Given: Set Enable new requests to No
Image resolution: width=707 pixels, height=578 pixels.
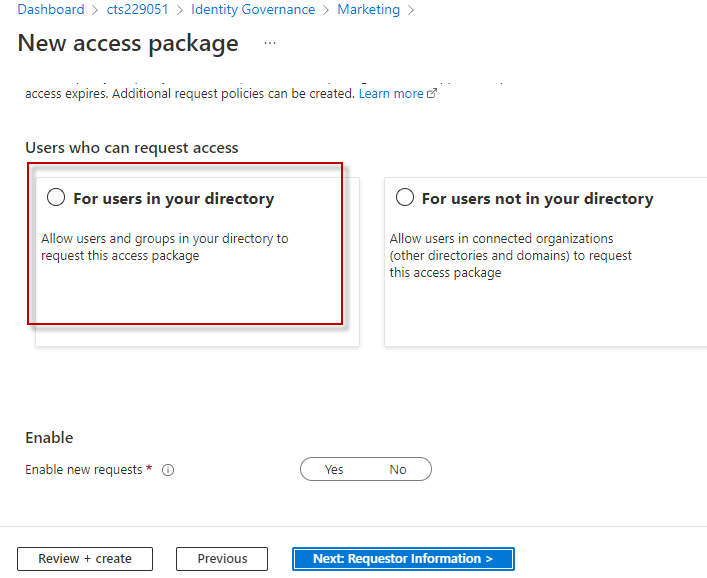Looking at the screenshot, I should (x=398, y=469).
